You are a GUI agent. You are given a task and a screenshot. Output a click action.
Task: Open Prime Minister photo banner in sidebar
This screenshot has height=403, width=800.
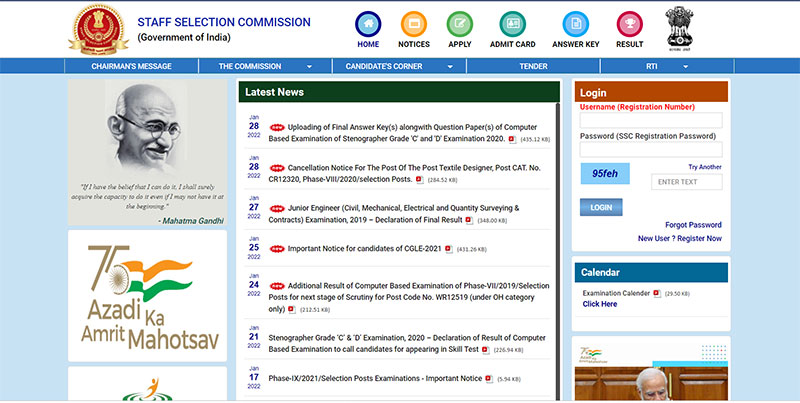[x=651, y=371]
